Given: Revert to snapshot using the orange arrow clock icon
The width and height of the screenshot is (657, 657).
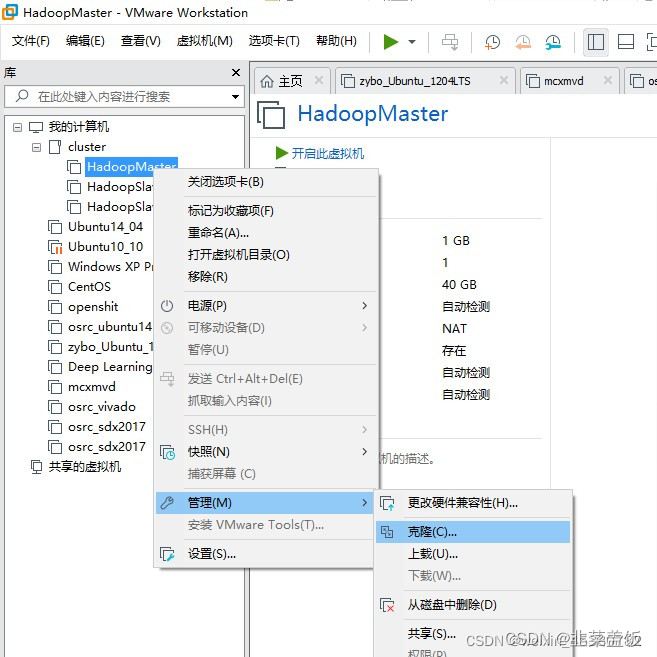Looking at the screenshot, I should (523, 42).
